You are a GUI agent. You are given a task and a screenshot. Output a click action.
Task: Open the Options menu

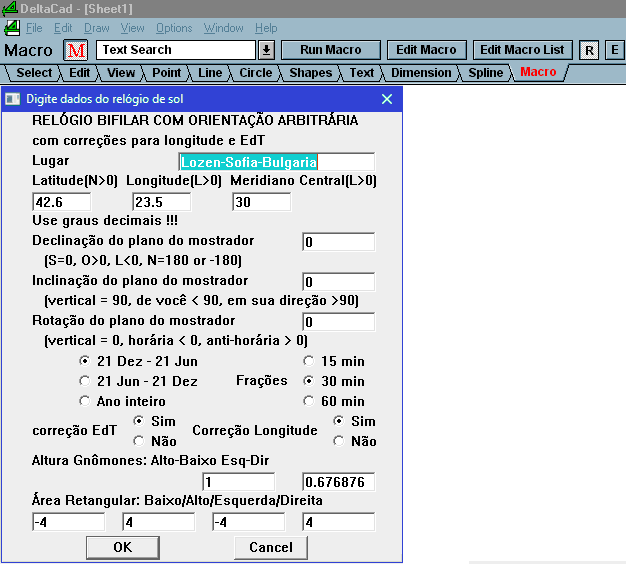click(x=174, y=28)
